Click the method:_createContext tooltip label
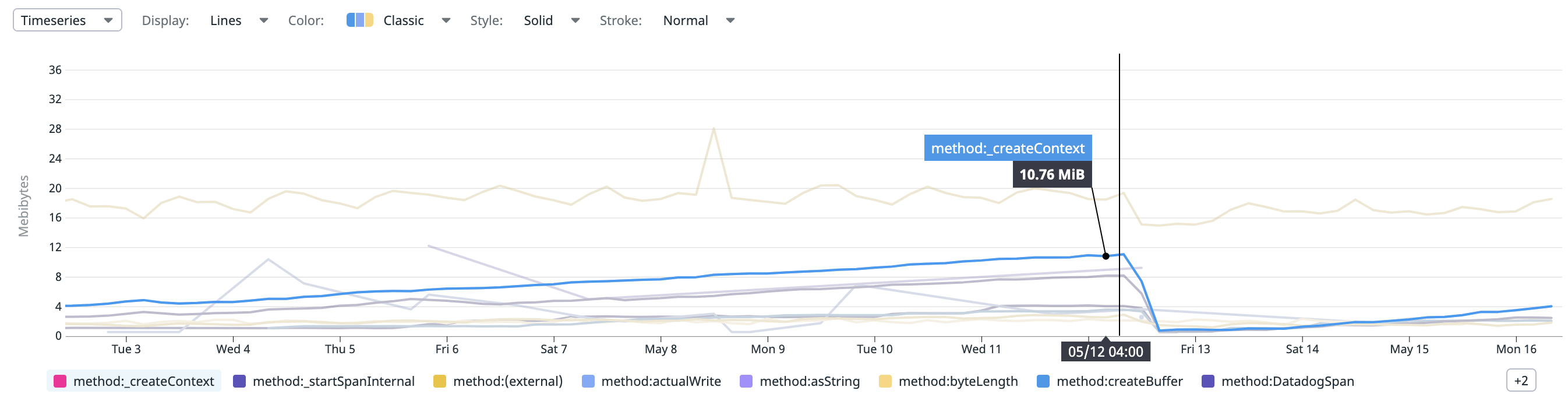The height and width of the screenshot is (401, 1568). point(1008,147)
